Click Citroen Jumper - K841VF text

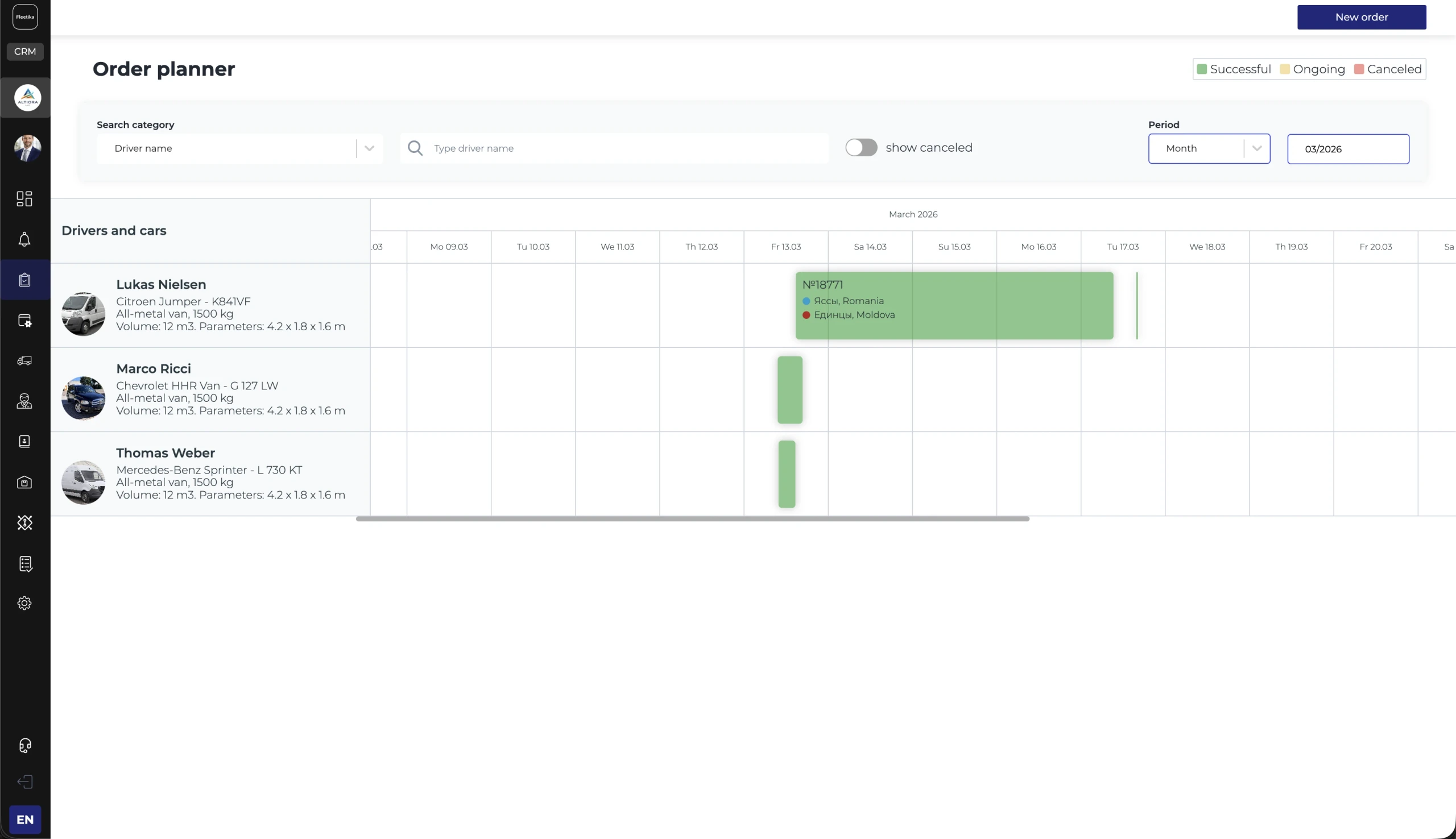click(x=183, y=301)
